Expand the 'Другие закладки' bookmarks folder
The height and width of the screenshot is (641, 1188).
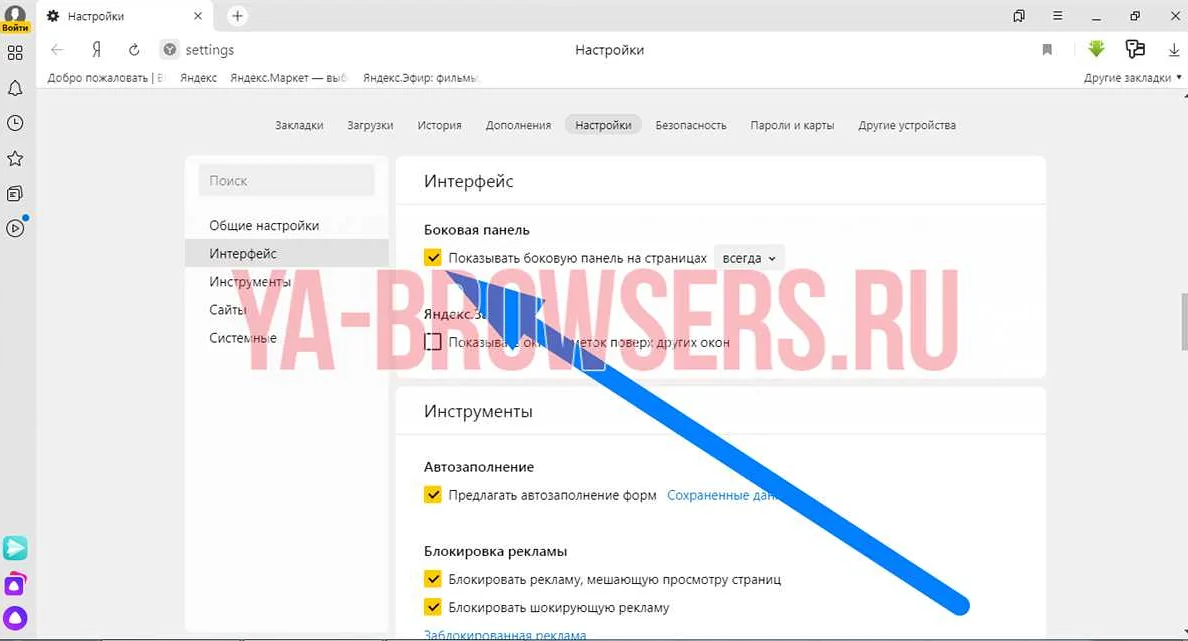click(x=1126, y=78)
